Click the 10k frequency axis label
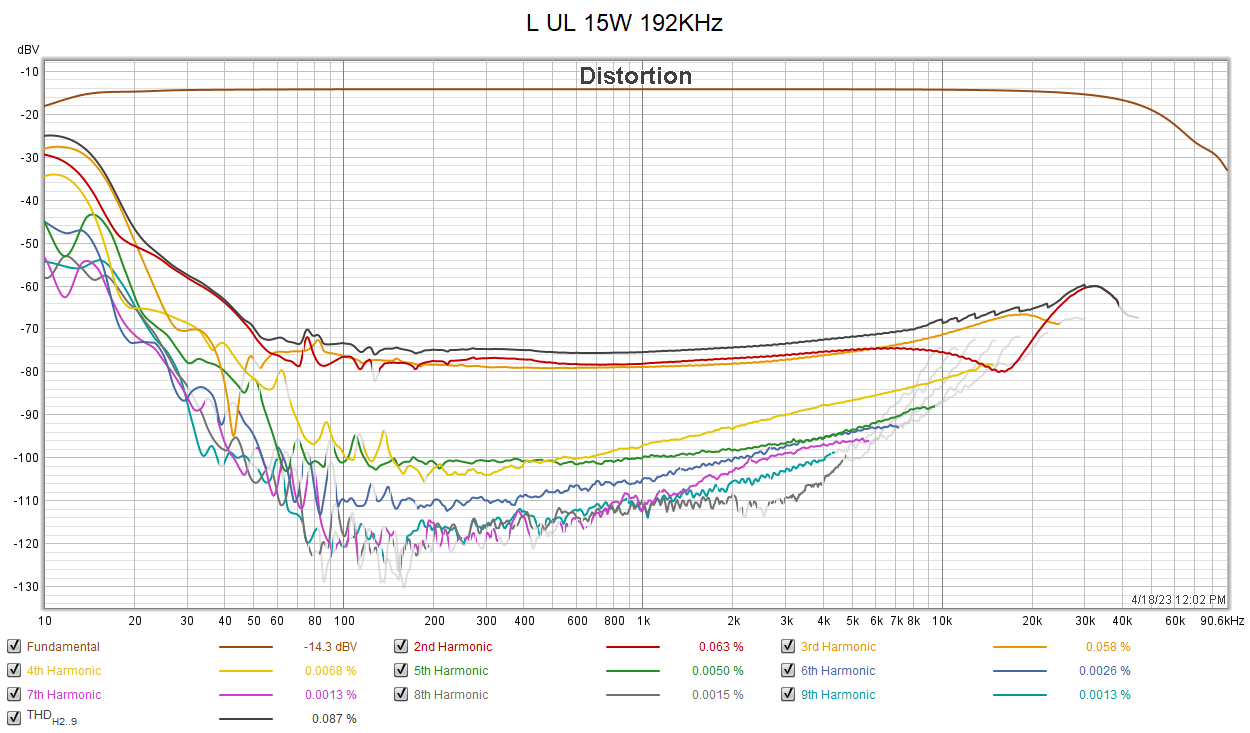This screenshot has height=733, width=1250. coord(942,621)
